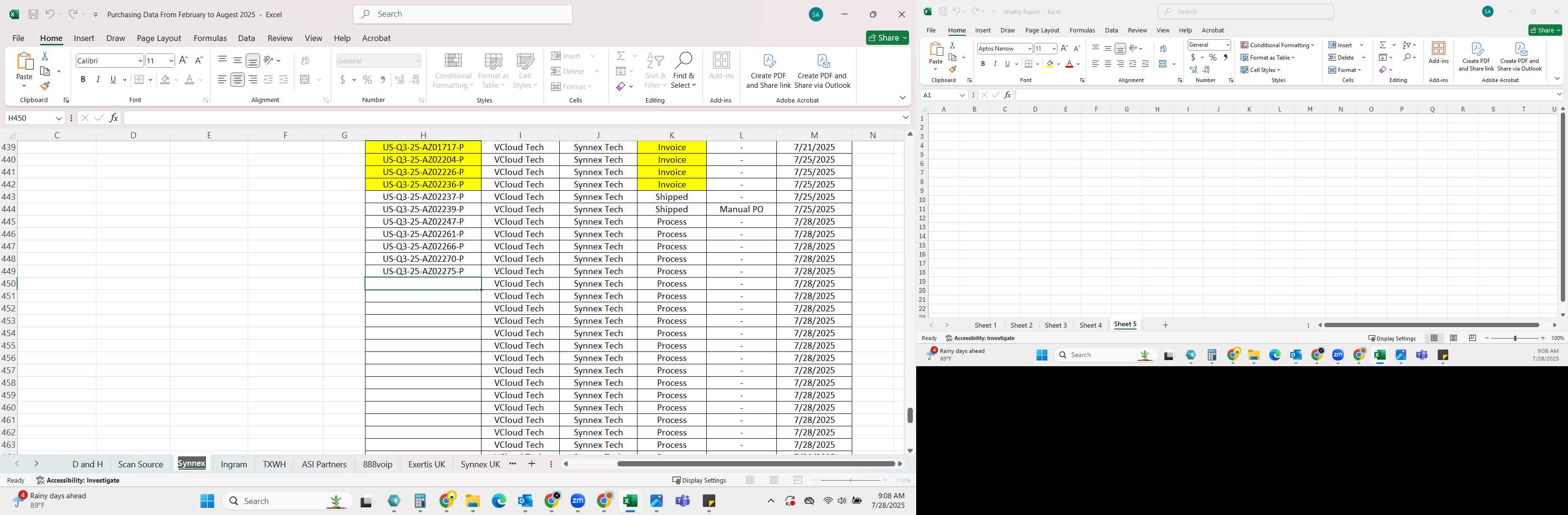Click Wrap Text icon in Weekly Report window

tap(1163, 49)
